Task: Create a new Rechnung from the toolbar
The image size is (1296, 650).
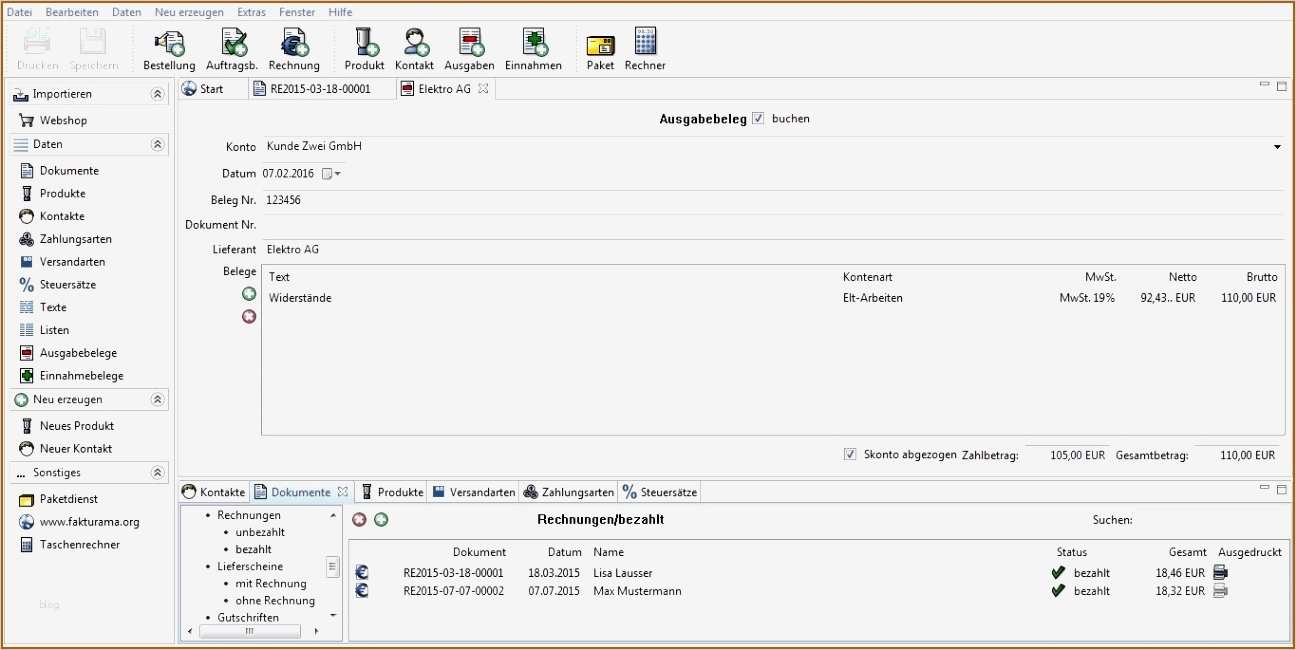Action: tap(293, 47)
